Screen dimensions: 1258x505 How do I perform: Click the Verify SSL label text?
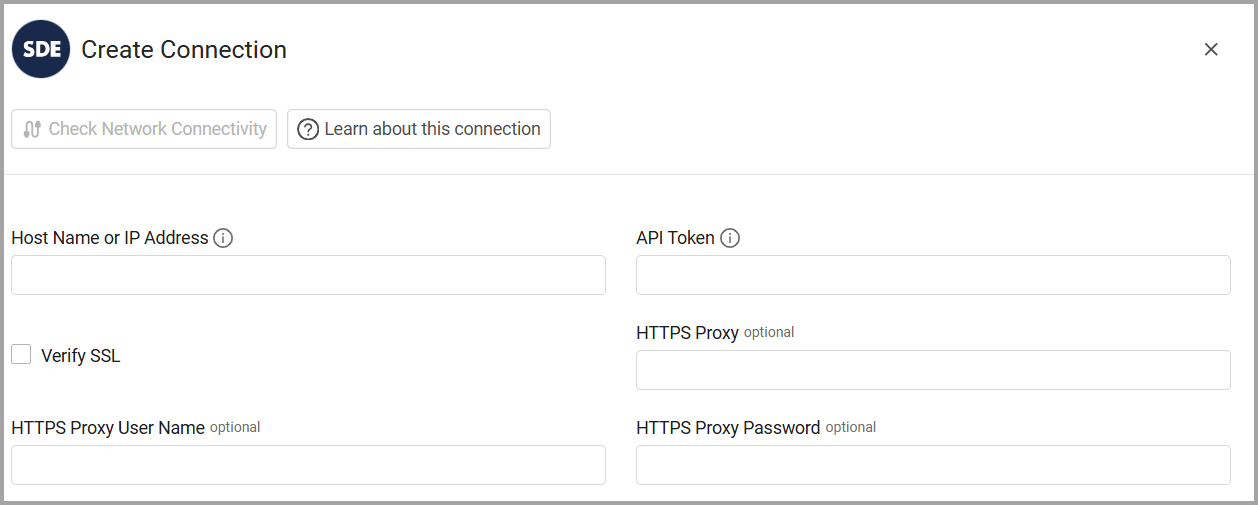point(81,356)
